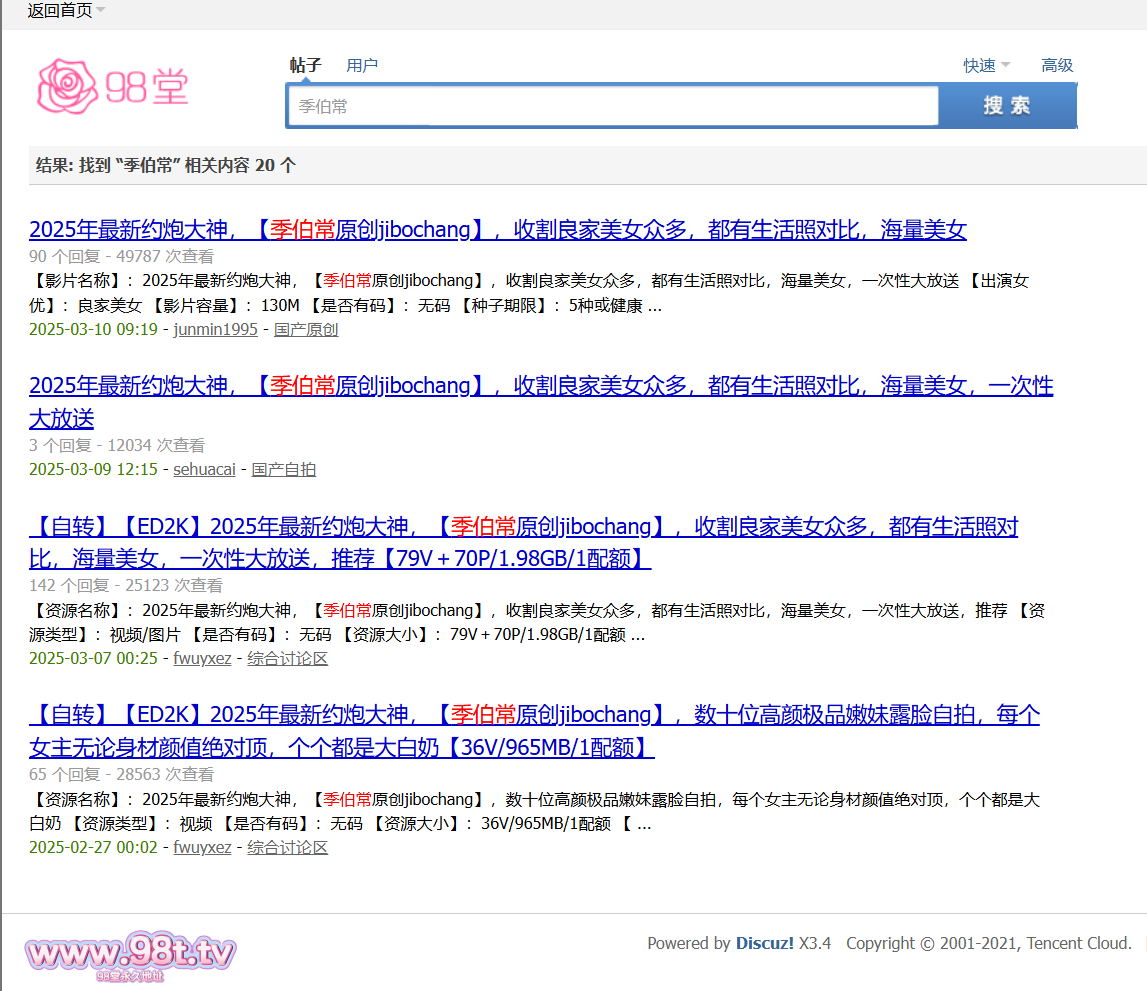Open the result title posted 2025-03-09
The width and height of the screenshot is (1147, 991).
[x=540, y=386]
